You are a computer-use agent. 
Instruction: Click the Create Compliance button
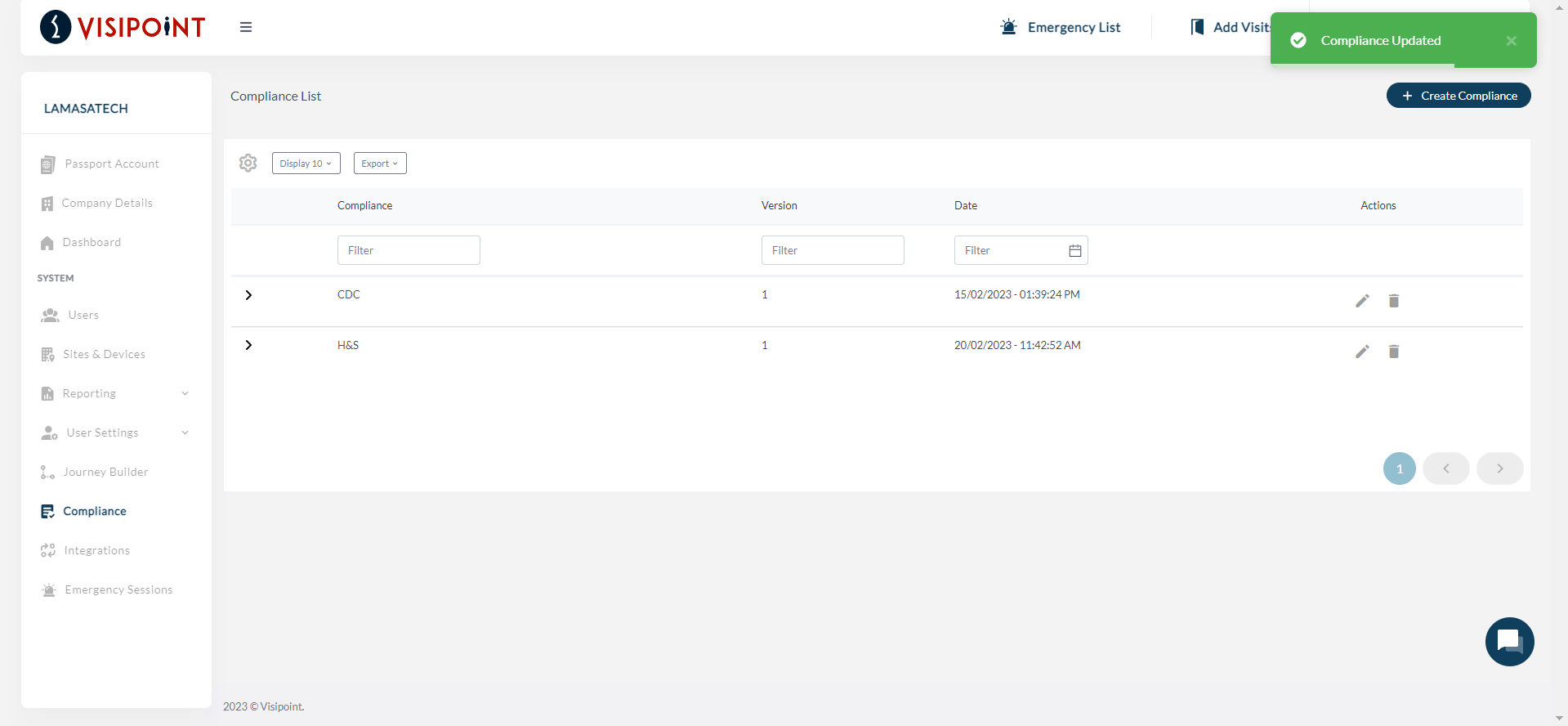[x=1459, y=96]
